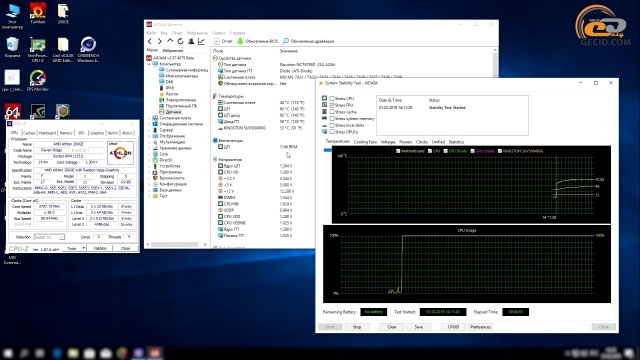
Task: Expand the Хранение данных tree node
Action: point(149,148)
